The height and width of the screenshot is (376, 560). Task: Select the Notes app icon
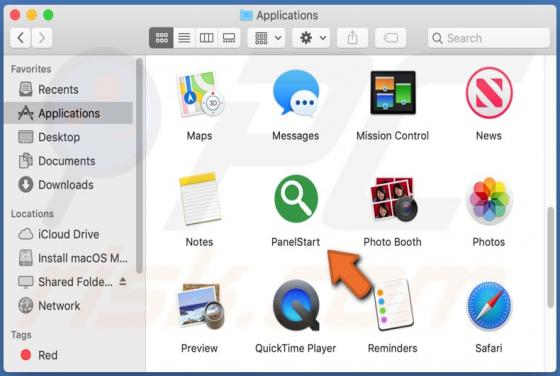pyautogui.click(x=200, y=199)
